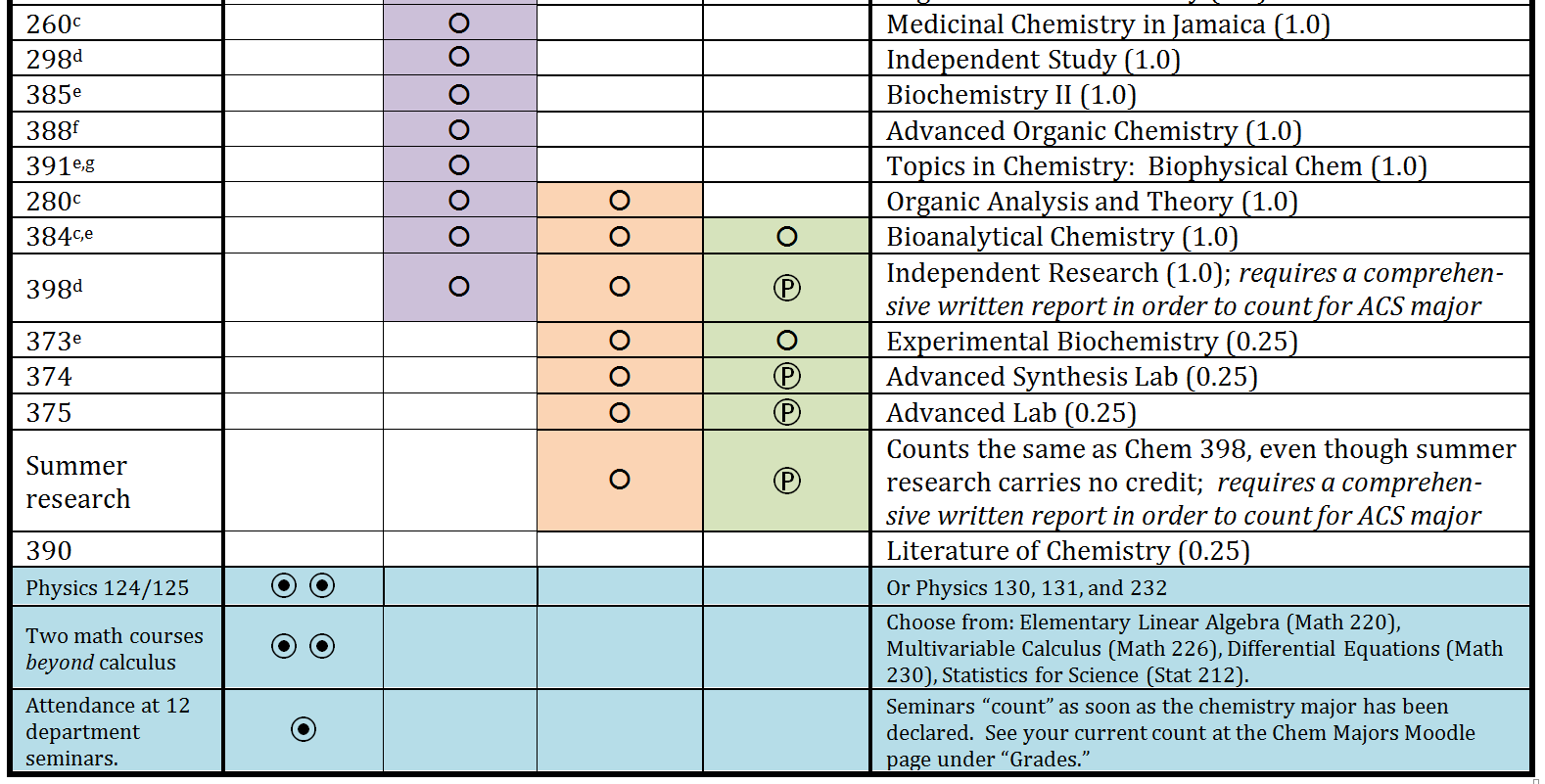1545x784 pixels.
Task: Click 'Advanced Organic Chemistry (1.0)' description
Action: 1094,131
